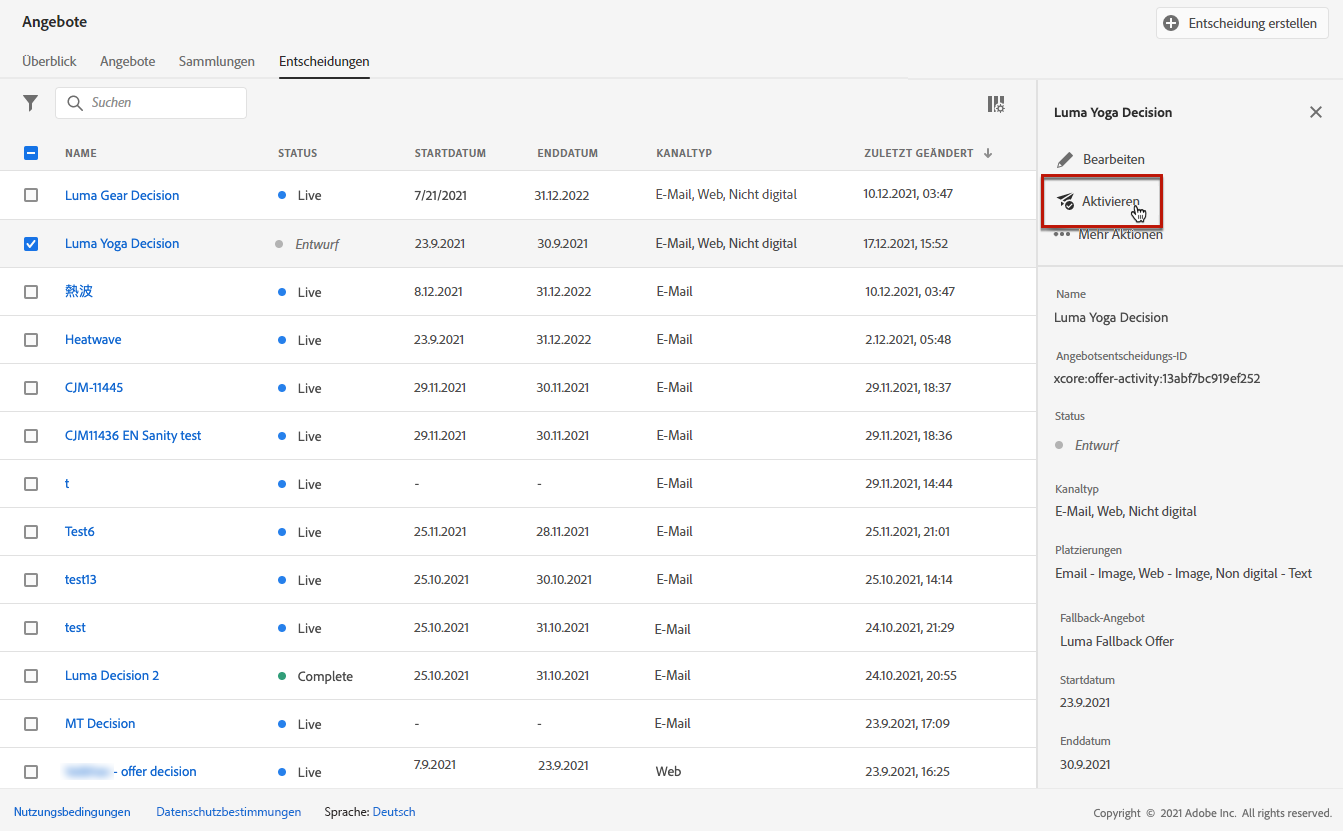Screen dimensions: 1343x831
Task: Click the search magnifier icon
Action: coord(74,103)
